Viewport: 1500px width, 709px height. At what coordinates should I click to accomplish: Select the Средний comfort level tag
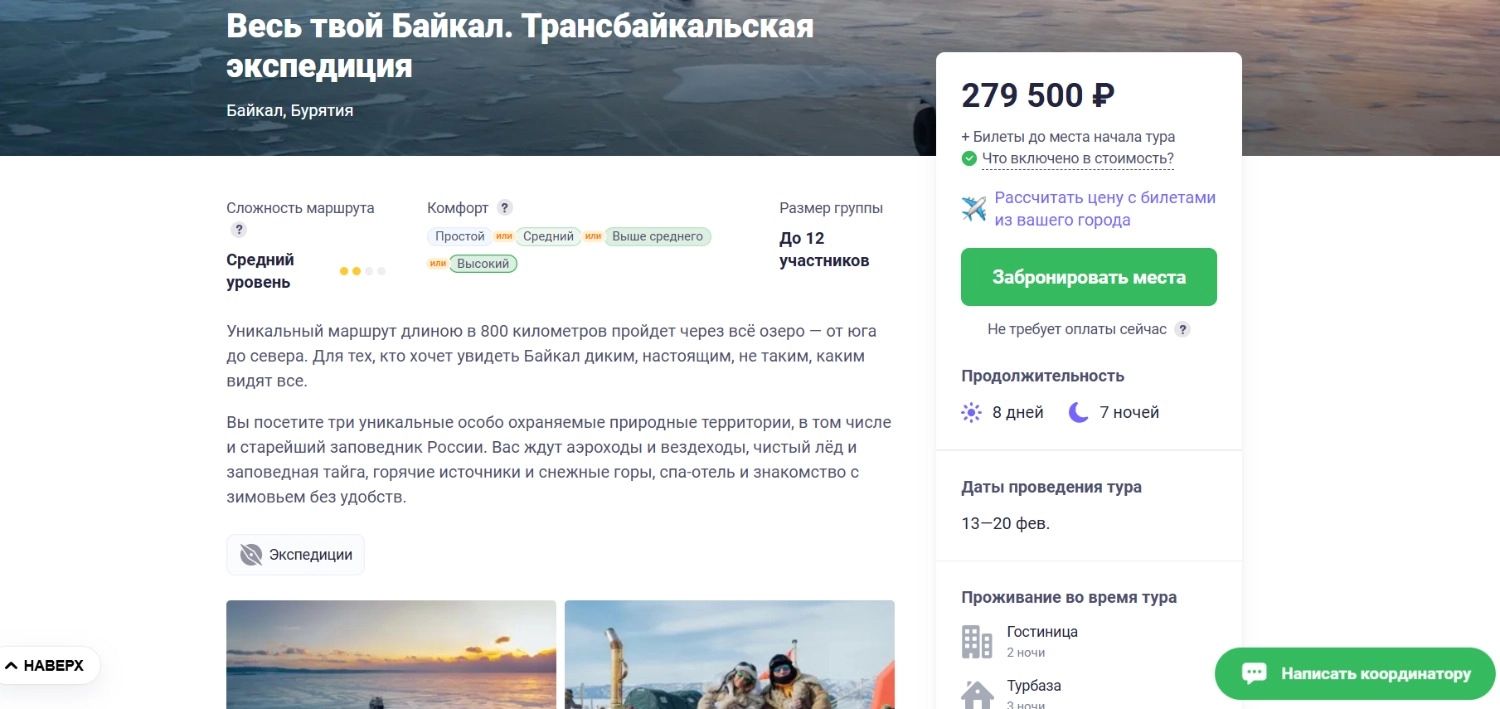(x=549, y=237)
